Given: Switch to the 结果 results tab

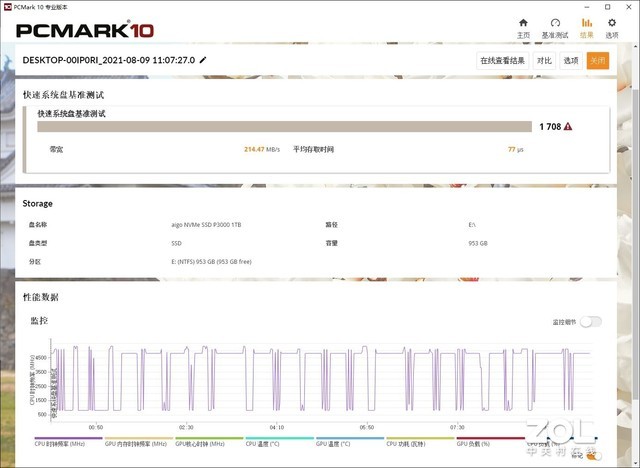Looking at the screenshot, I should coord(587,28).
